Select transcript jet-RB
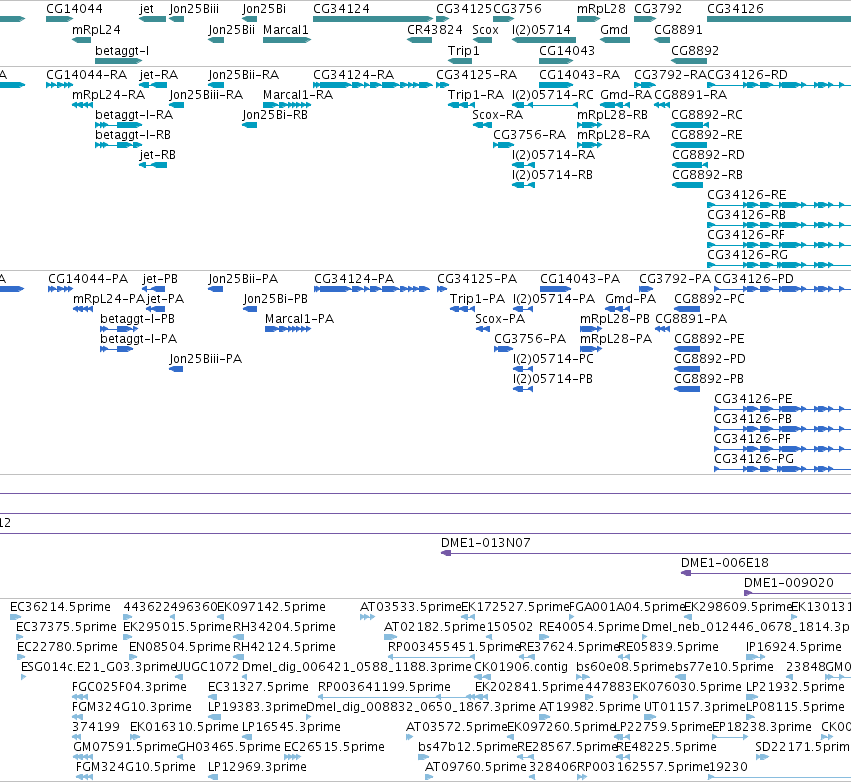851x782 pixels. (x=153, y=165)
